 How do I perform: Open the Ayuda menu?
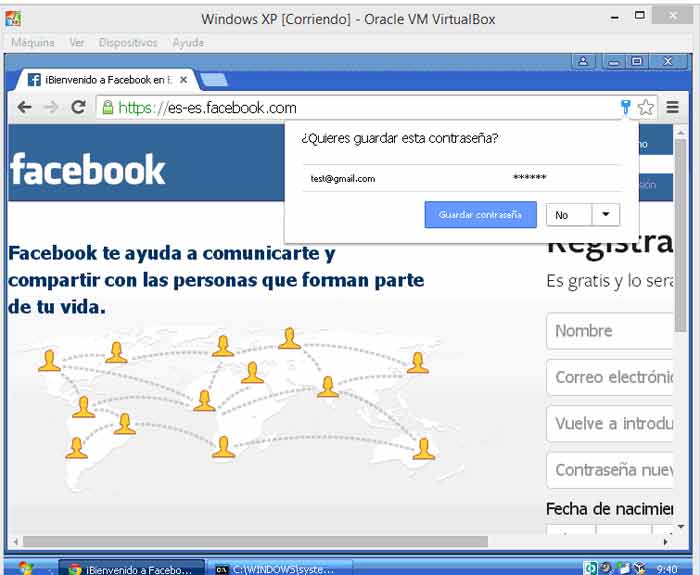tap(188, 43)
